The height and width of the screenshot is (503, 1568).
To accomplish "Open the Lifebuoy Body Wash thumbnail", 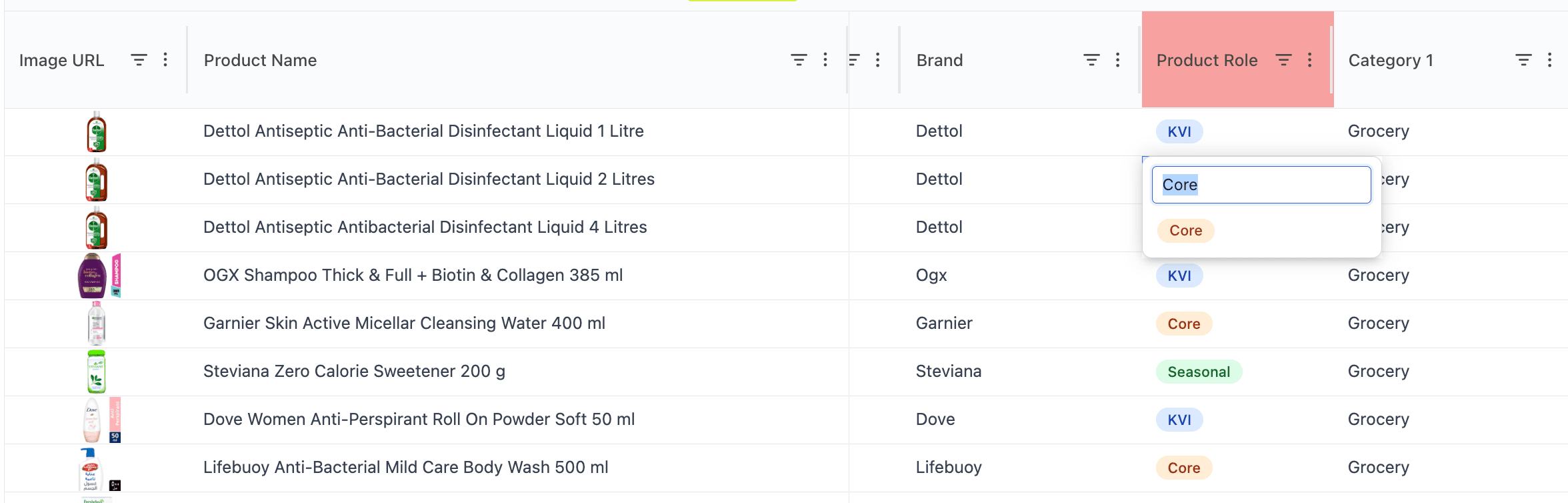I will click(x=99, y=469).
